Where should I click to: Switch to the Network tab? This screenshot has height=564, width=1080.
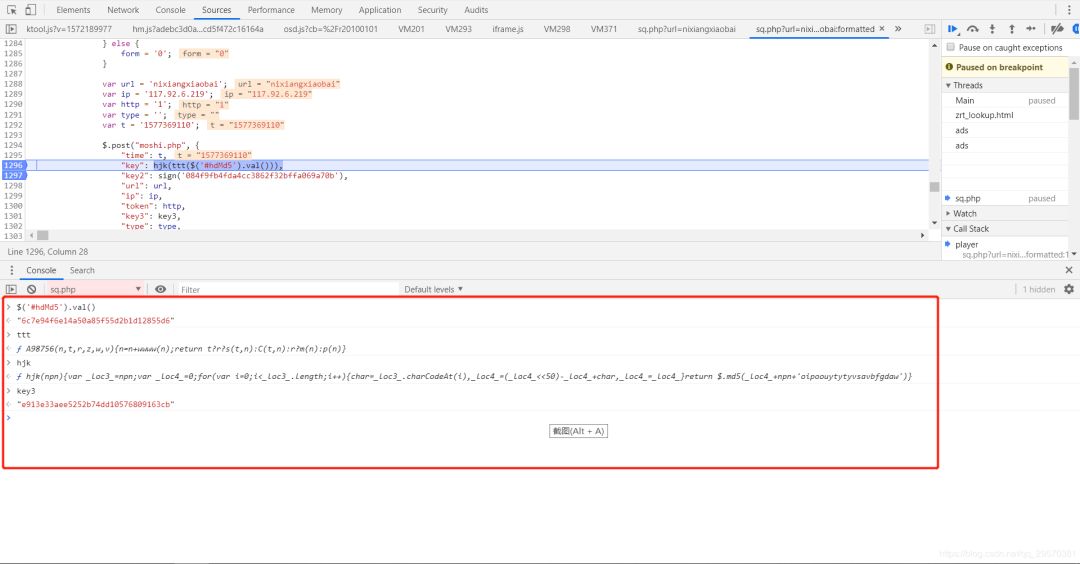pyautogui.click(x=123, y=10)
